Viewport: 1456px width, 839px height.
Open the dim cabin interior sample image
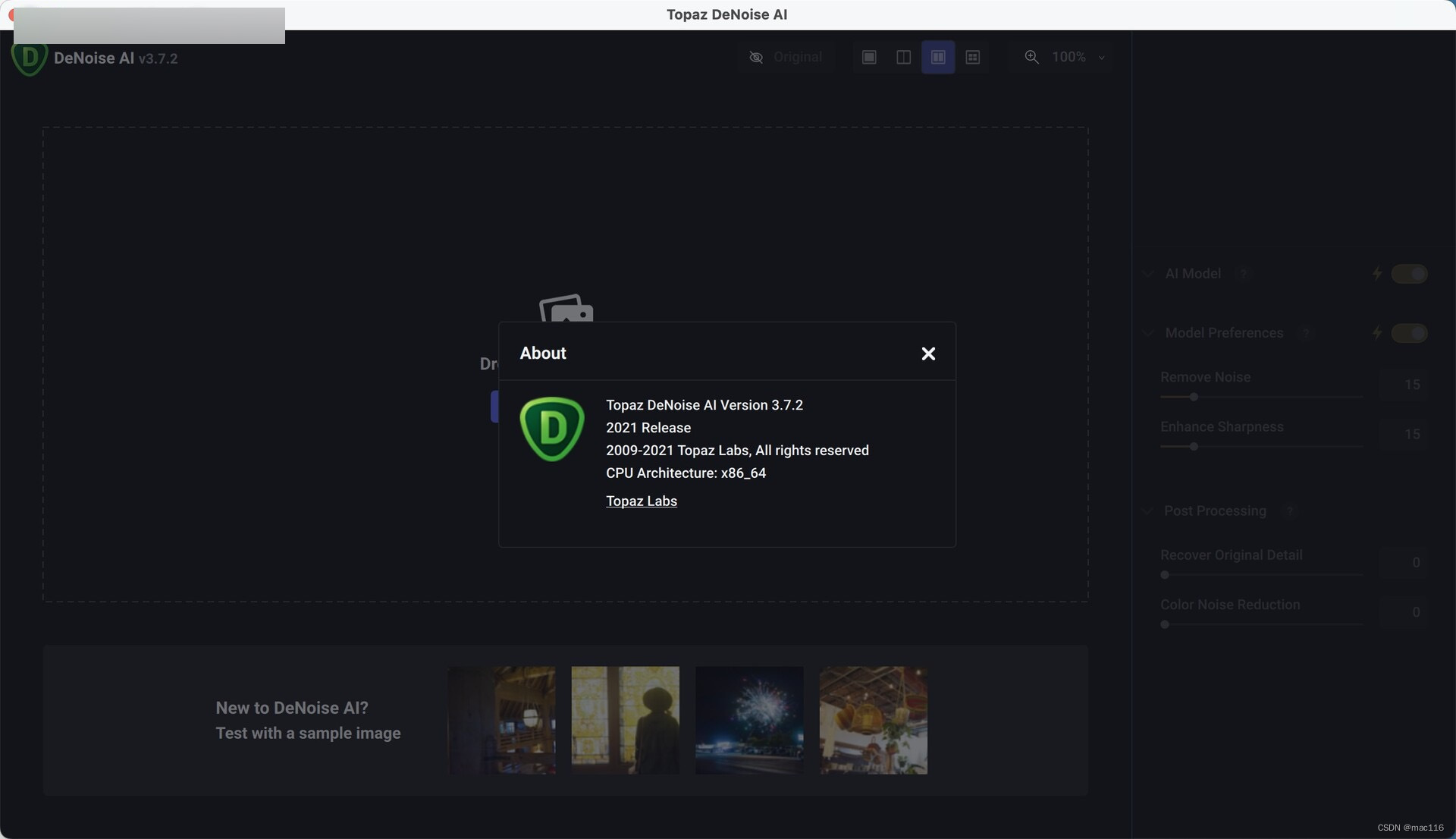point(501,721)
